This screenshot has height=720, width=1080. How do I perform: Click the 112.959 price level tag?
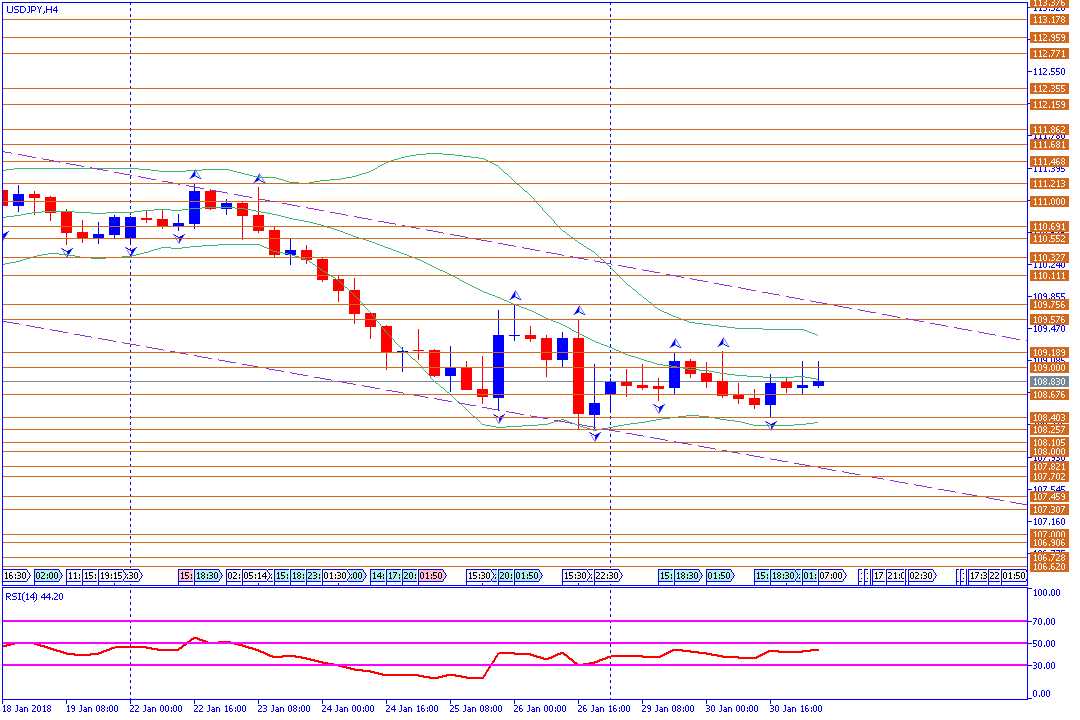pyautogui.click(x=1048, y=38)
